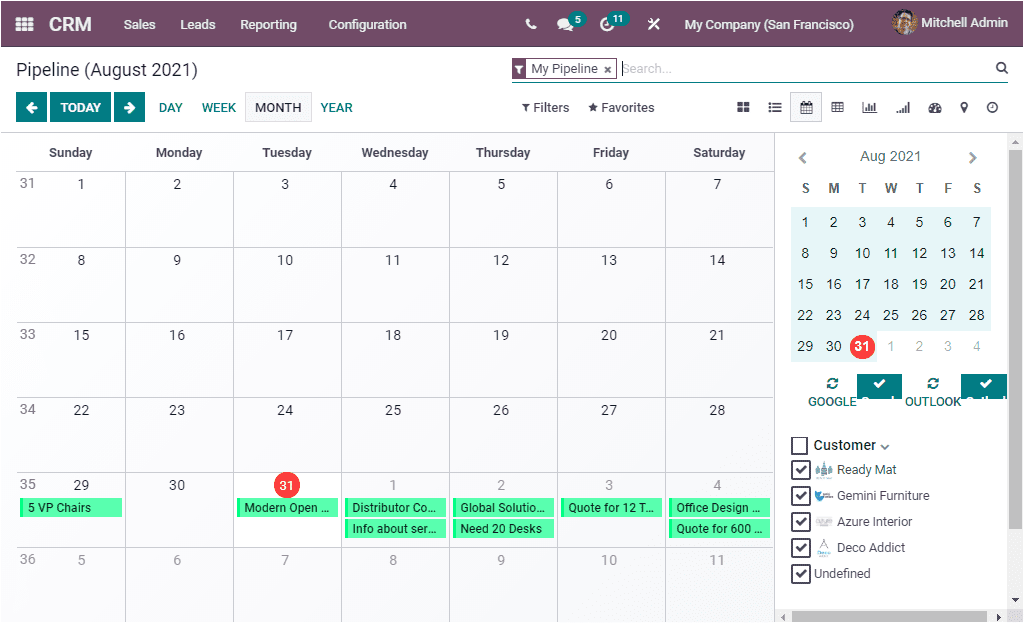Click the TODAY button
Viewport: 1024px width, 623px height.
80,107
